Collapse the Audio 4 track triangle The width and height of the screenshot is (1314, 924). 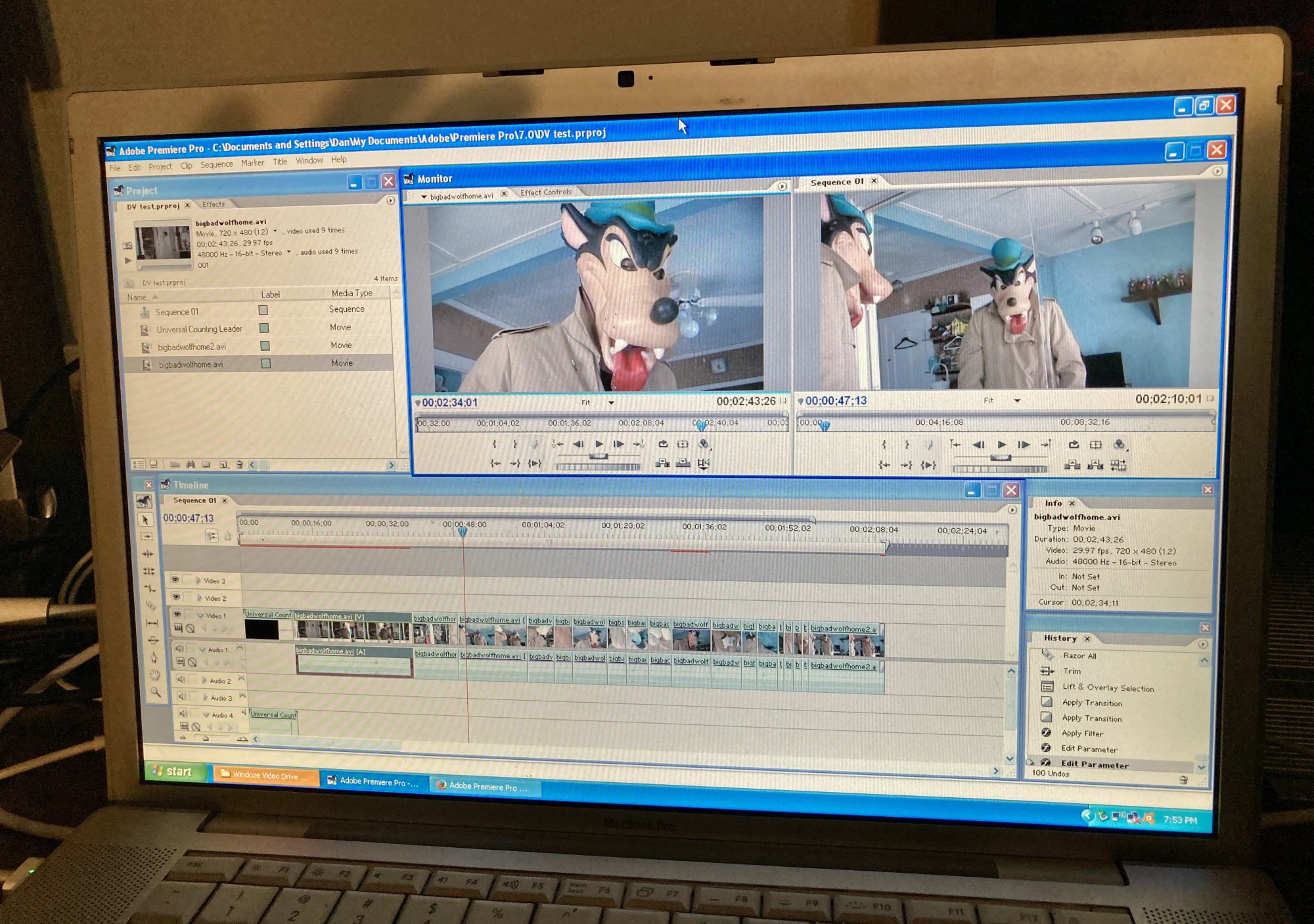[x=206, y=715]
